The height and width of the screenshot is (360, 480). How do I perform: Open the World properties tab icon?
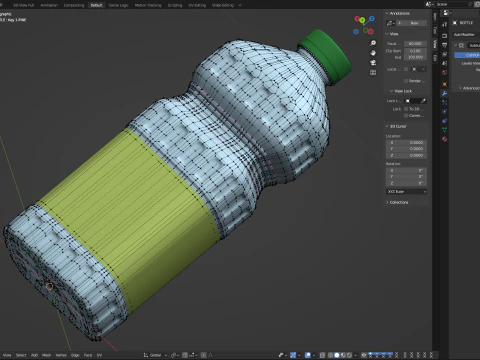pos(444,72)
